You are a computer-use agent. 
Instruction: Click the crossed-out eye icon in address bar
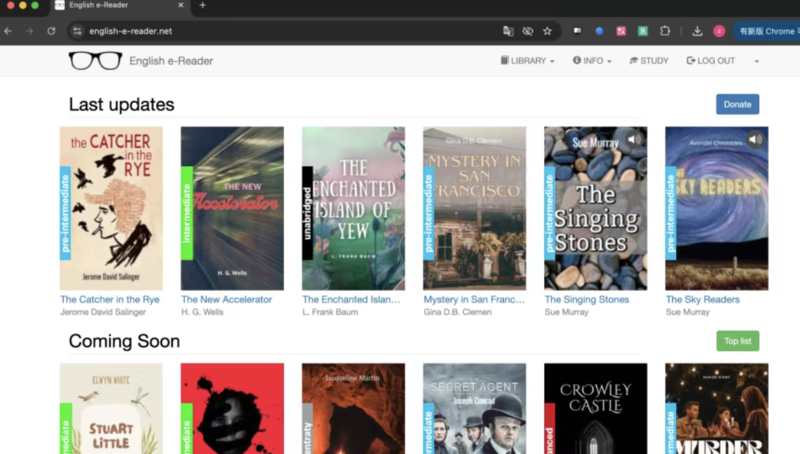(528, 31)
